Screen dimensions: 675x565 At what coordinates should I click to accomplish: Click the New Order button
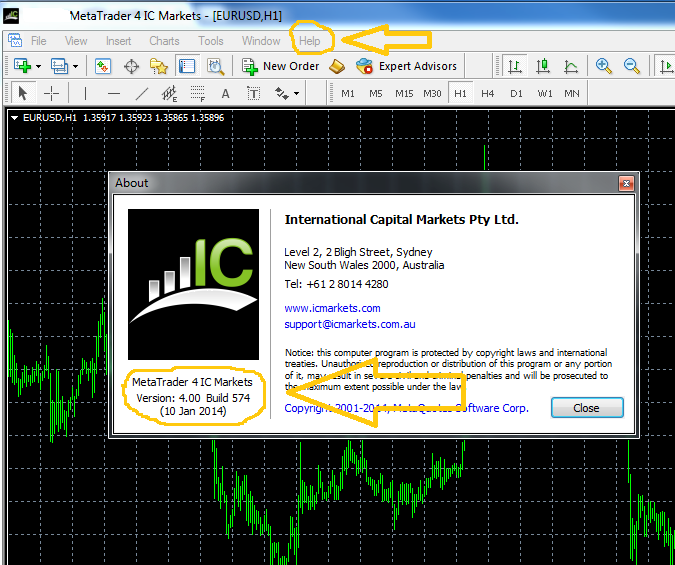point(280,66)
